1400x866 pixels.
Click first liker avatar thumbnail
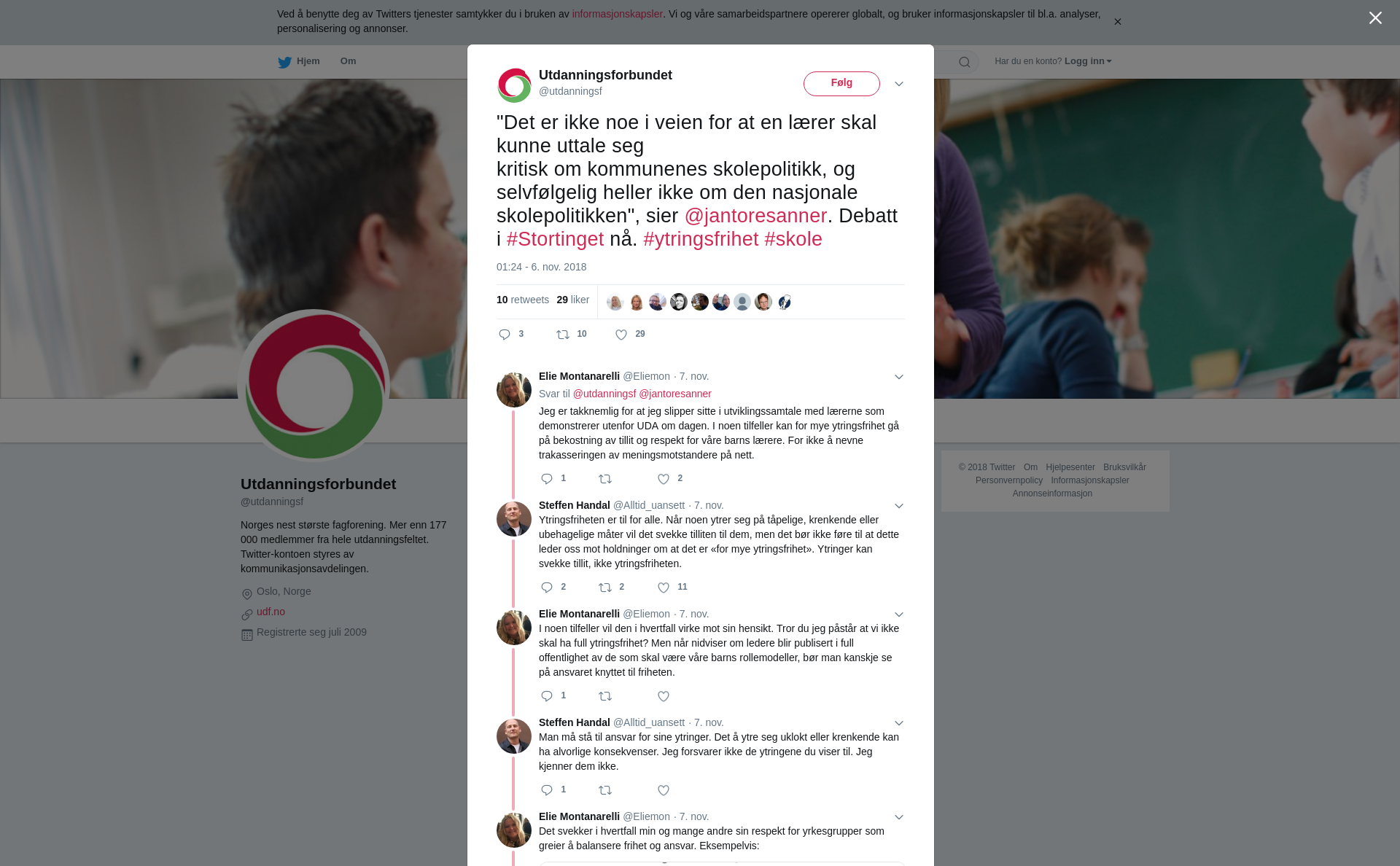[615, 302]
